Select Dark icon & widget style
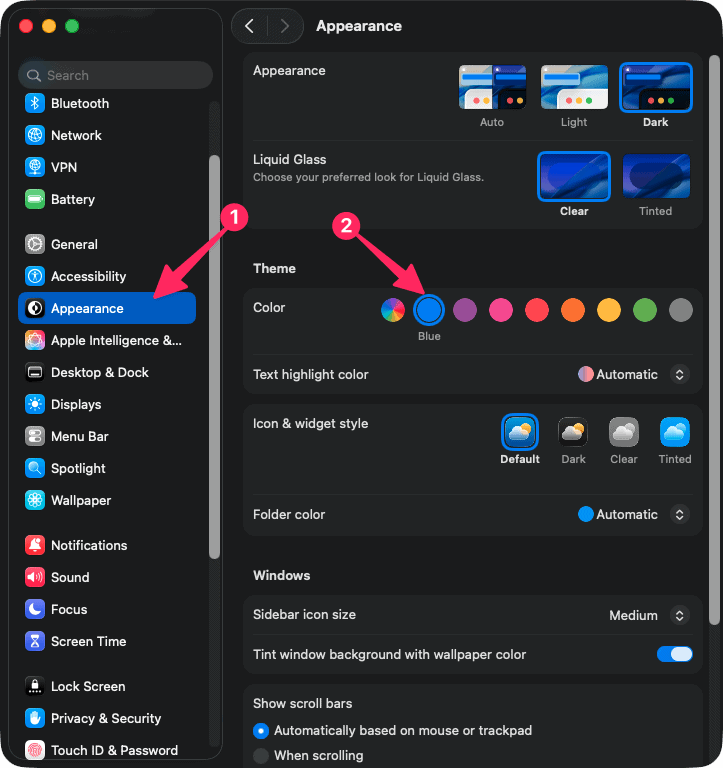 [x=573, y=432]
